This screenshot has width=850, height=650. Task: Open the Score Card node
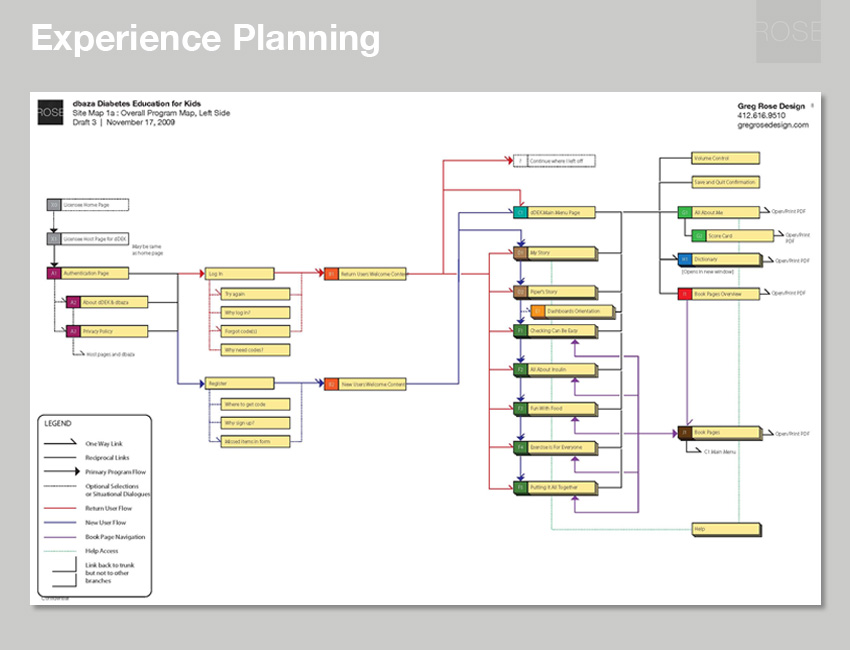[733, 236]
